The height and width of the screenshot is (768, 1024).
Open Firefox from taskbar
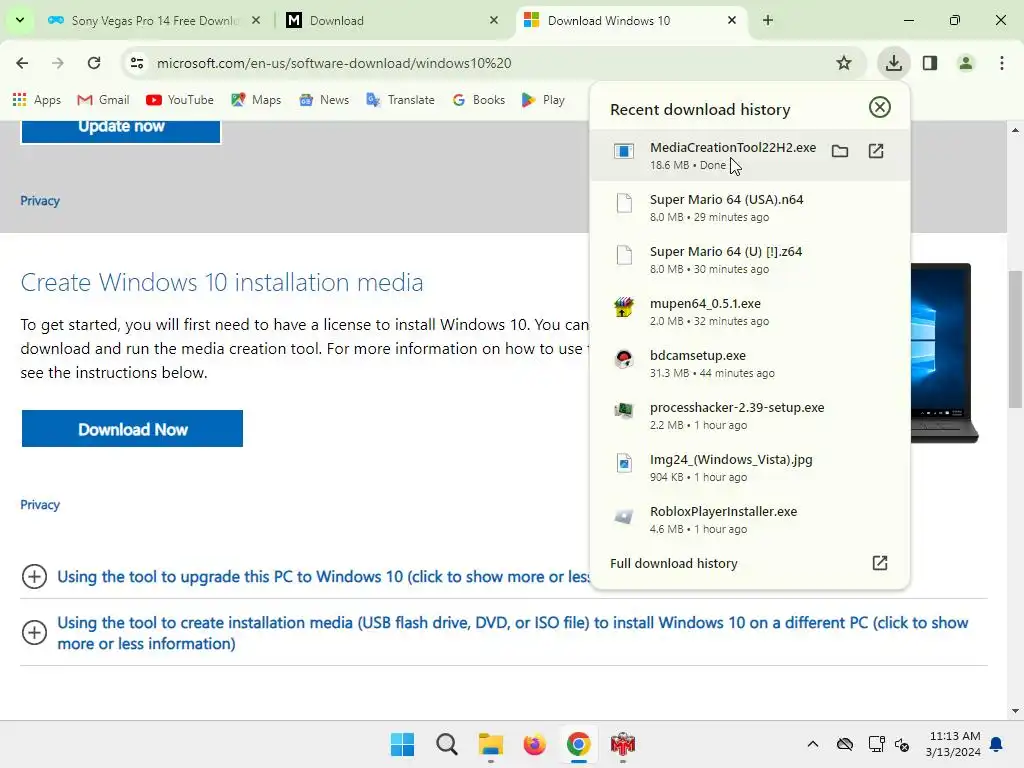coord(534,744)
